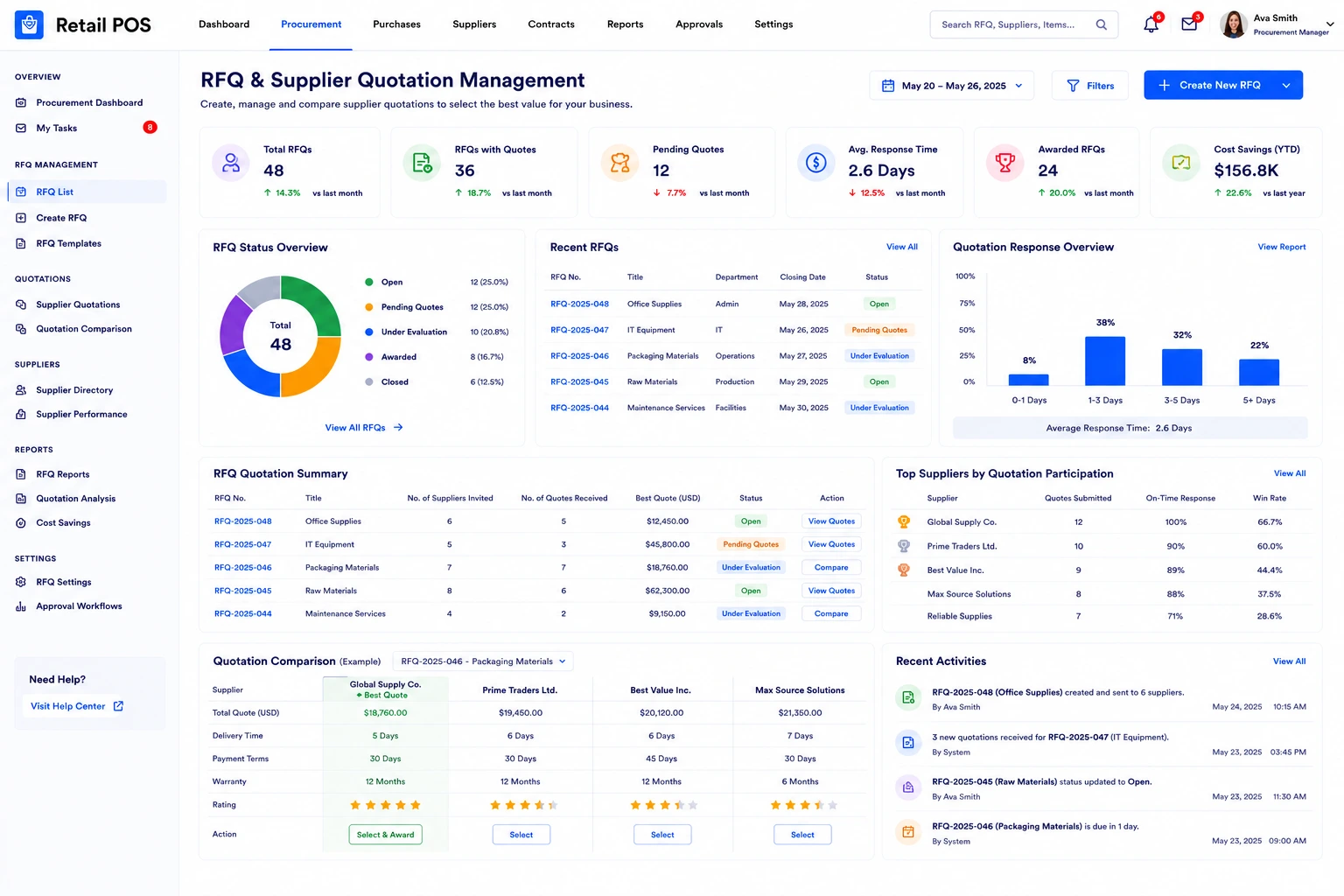This screenshot has width=1344, height=896.
Task: Click Select & Award for Global Supply Co.
Action: (x=386, y=835)
